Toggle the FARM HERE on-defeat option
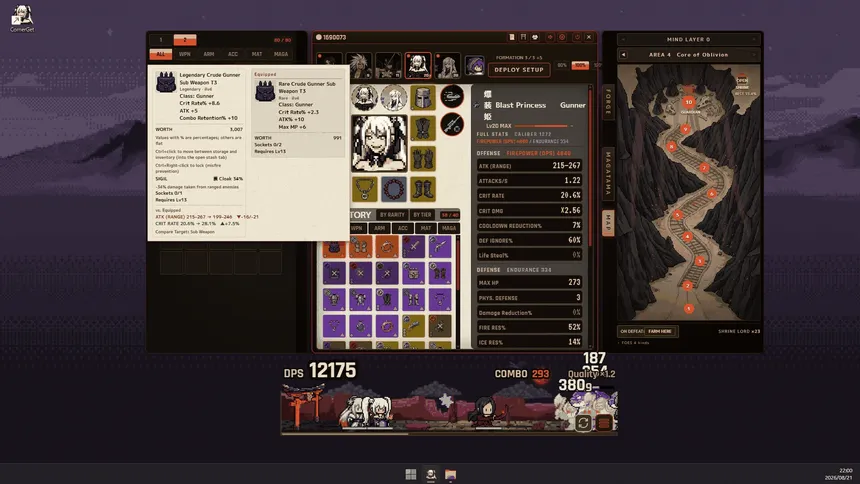The height and width of the screenshot is (484, 860). click(x=660, y=331)
